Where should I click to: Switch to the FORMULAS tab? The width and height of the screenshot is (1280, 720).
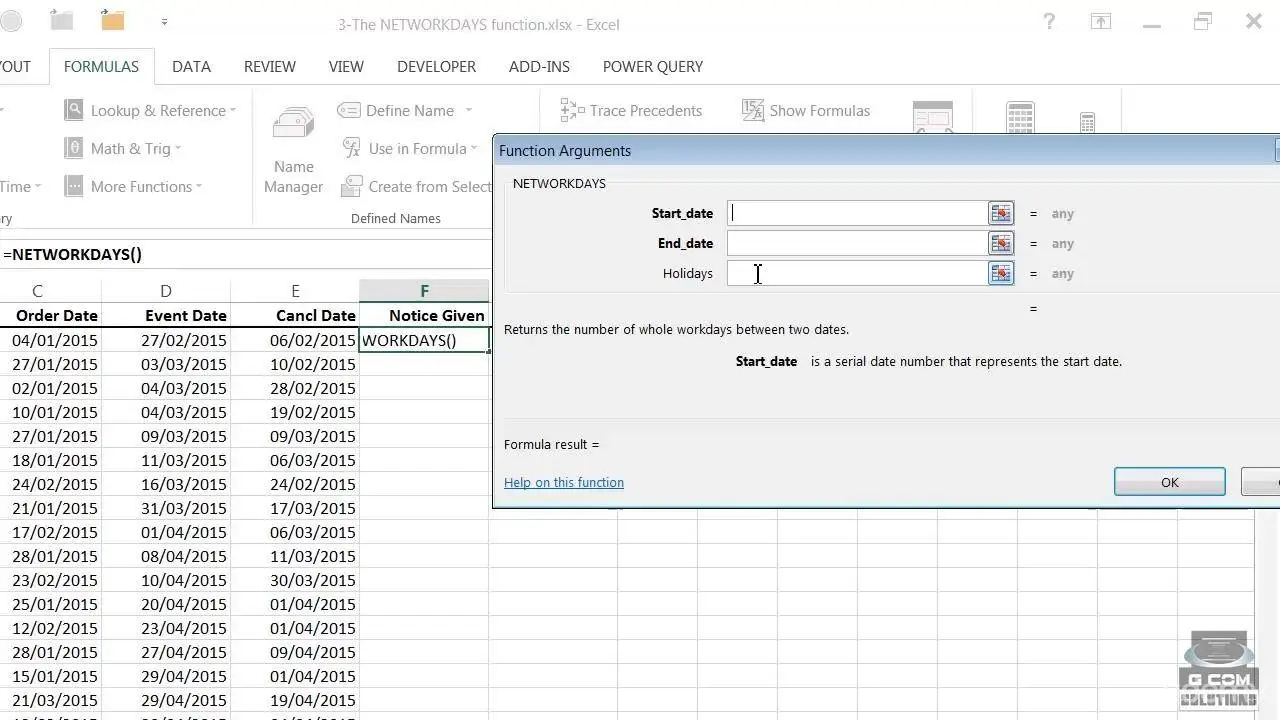(101, 67)
